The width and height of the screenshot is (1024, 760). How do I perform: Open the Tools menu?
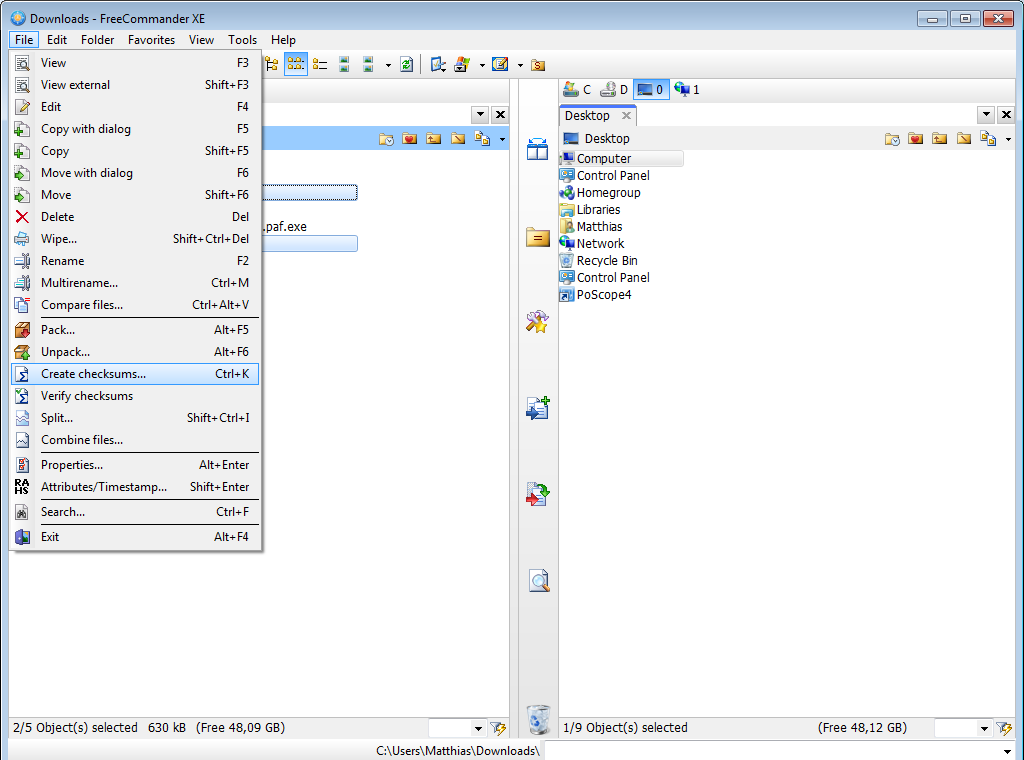242,40
